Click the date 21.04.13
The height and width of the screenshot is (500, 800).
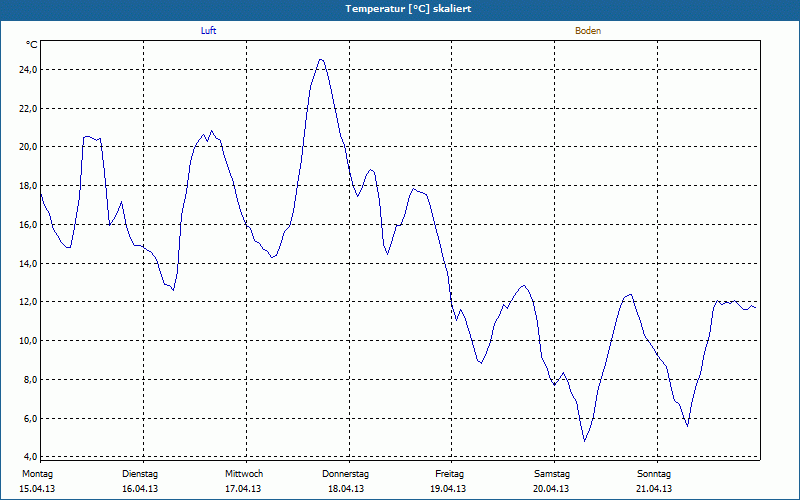pyautogui.click(x=654, y=489)
